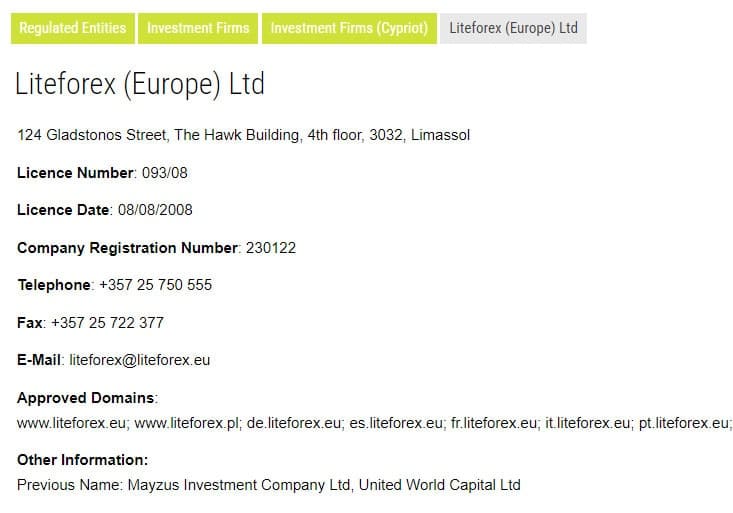Open the Regulated Entities breadcrumb tab
The height and width of the screenshot is (513, 733).
point(72,28)
